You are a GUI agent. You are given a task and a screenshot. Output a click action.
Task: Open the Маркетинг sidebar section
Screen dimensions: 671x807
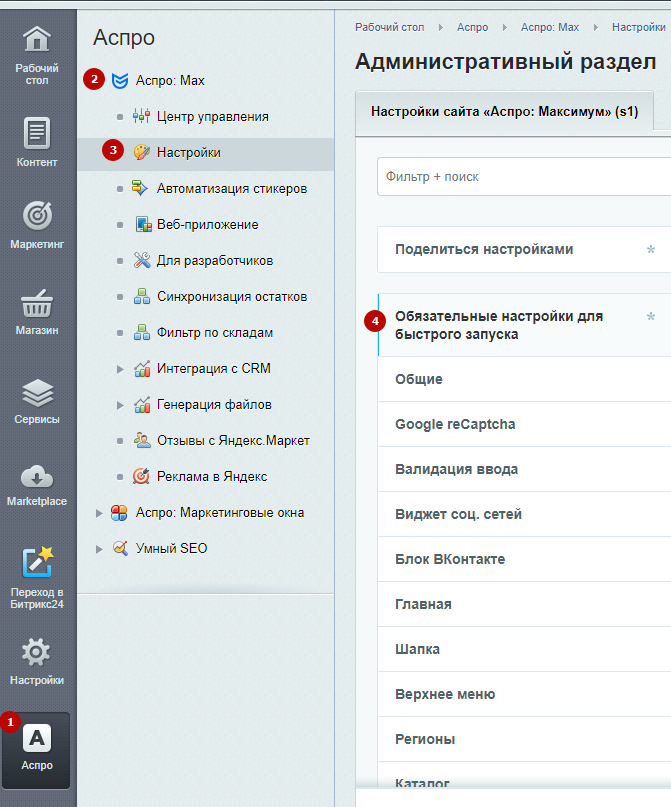(x=37, y=225)
